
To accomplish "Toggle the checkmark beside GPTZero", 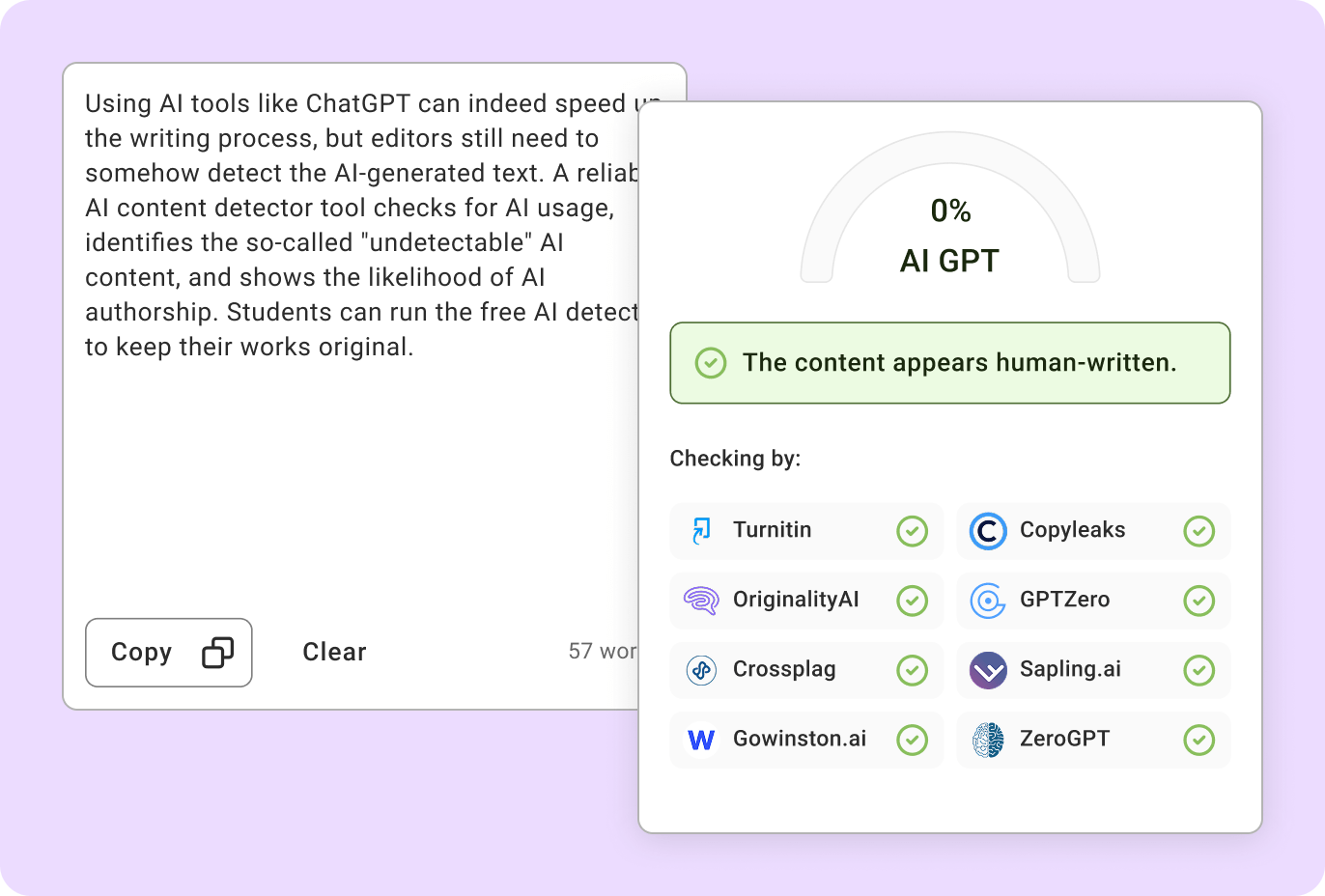I will click(x=1198, y=600).
